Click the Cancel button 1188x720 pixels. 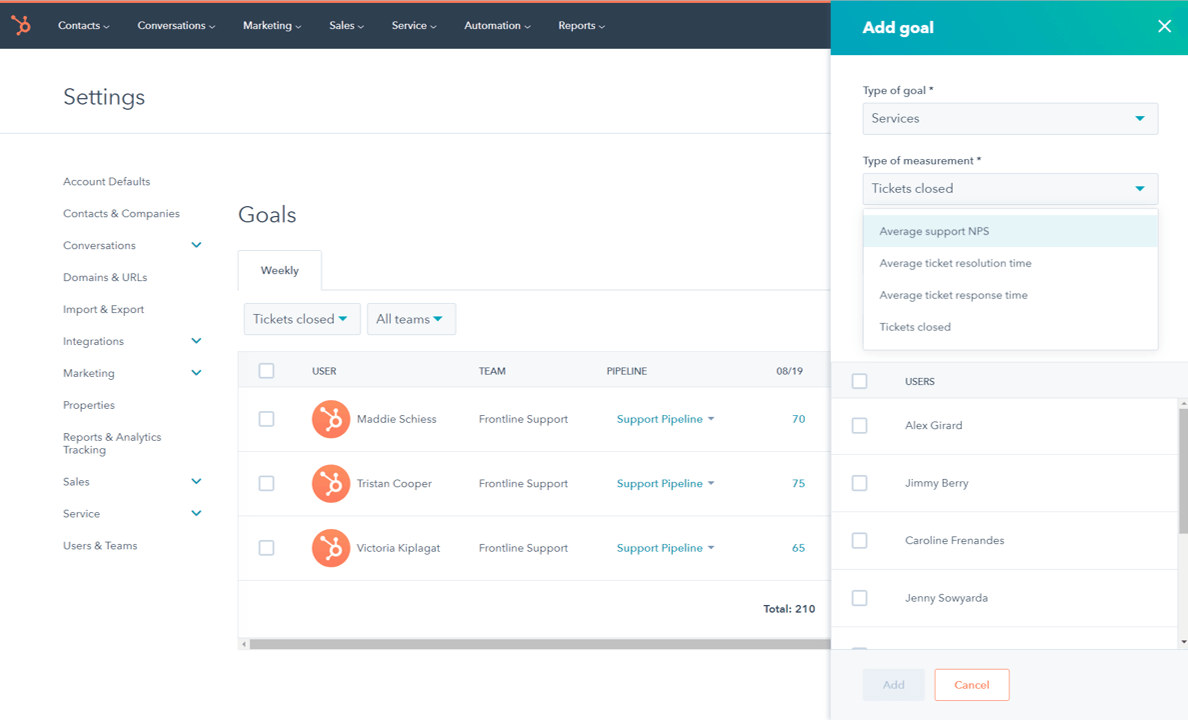(x=971, y=684)
